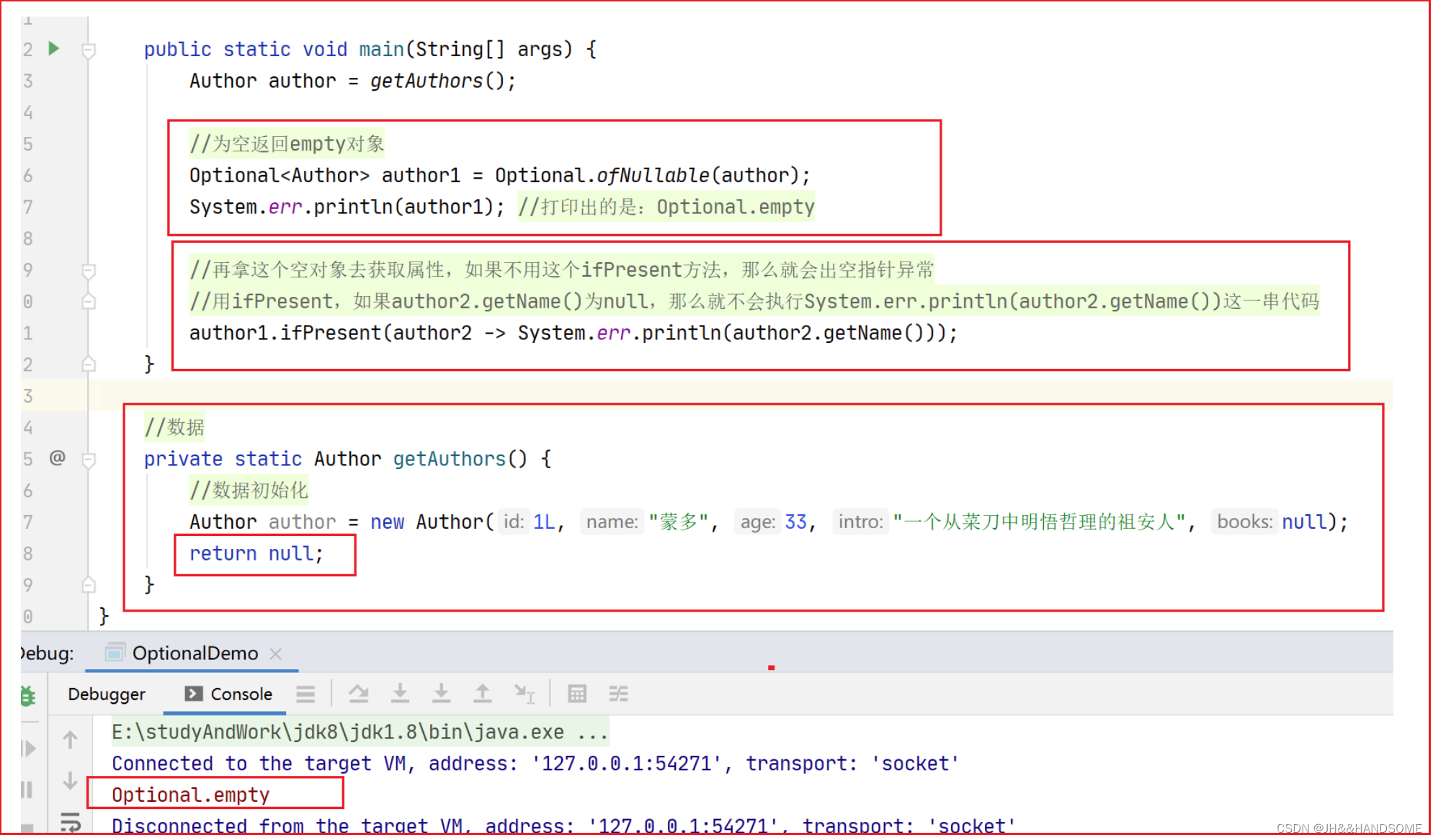Open the Evaluate Expression calculator icon
The height and width of the screenshot is (840, 1433).
click(577, 694)
